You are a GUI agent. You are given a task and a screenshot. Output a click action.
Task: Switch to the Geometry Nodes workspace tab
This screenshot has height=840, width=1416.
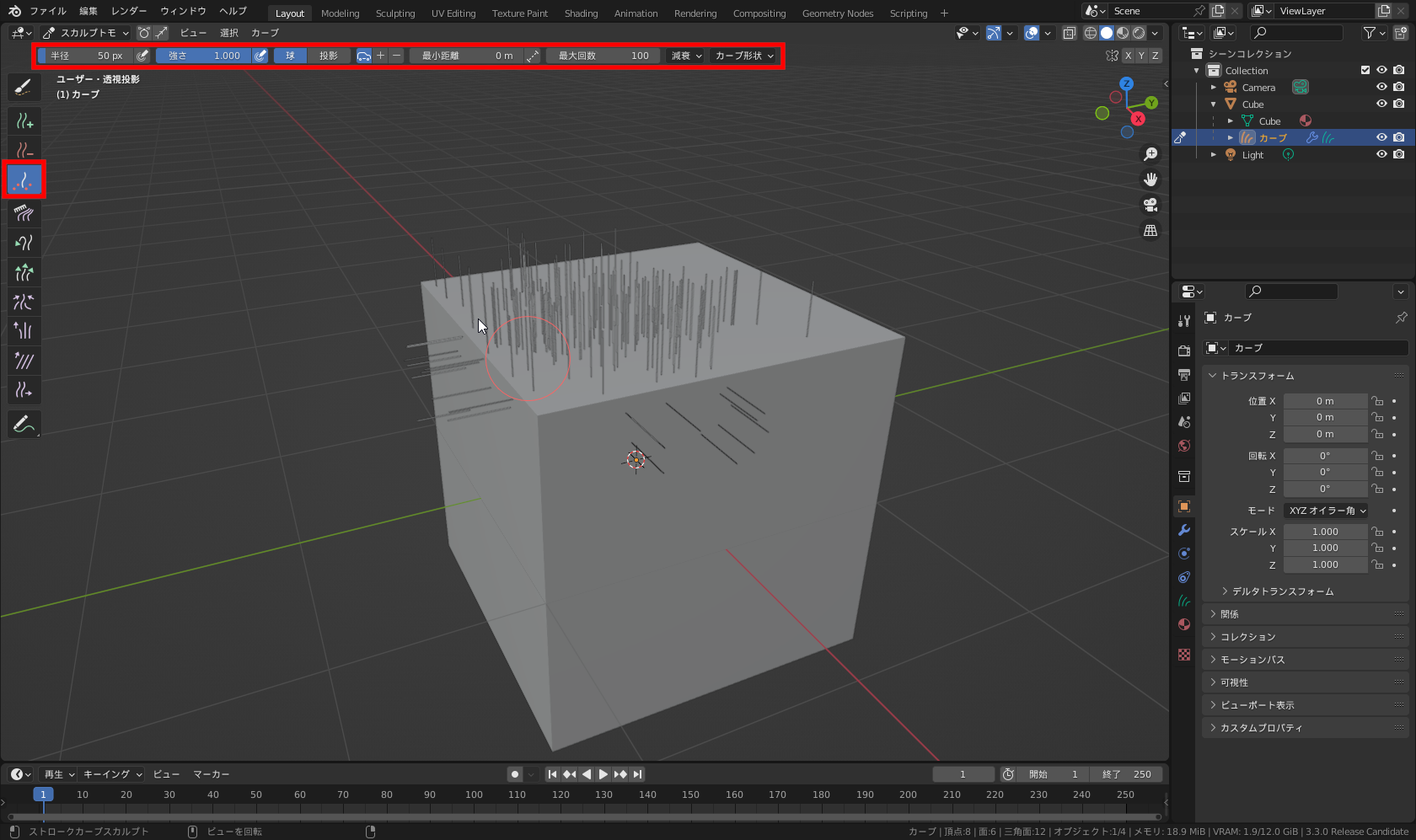pyautogui.click(x=838, y=13)
